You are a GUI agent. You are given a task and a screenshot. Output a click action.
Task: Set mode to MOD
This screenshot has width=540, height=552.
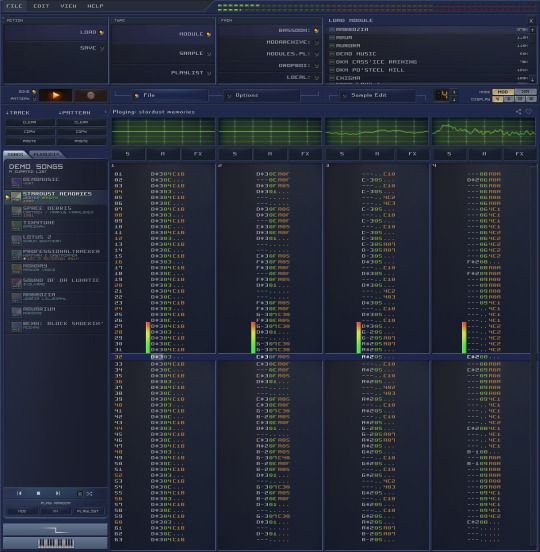[503, 92]
